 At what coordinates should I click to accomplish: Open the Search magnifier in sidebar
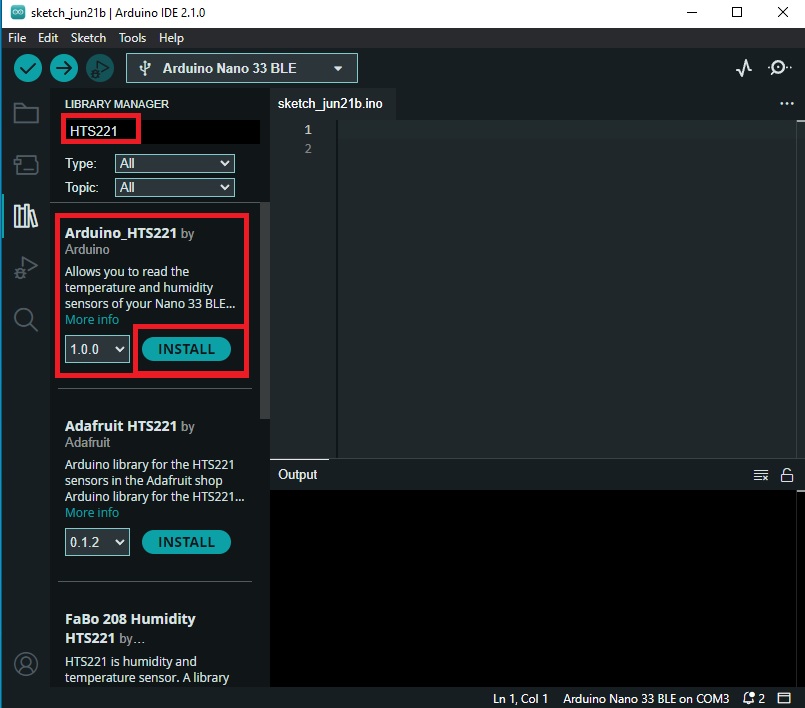click(26, 319)
